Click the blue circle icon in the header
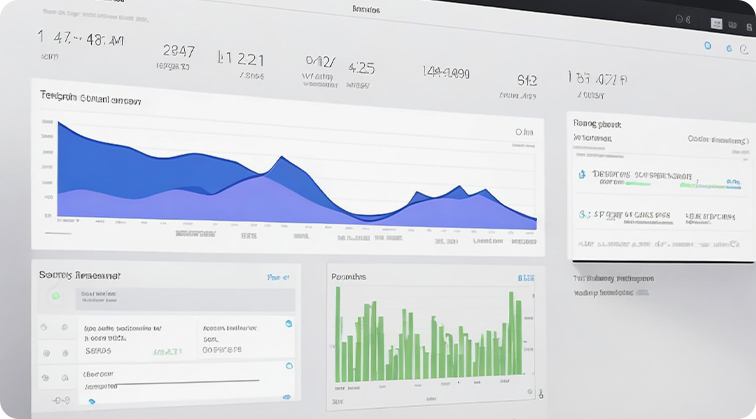This screenshot has width=756, height=419. coord(707,46)
